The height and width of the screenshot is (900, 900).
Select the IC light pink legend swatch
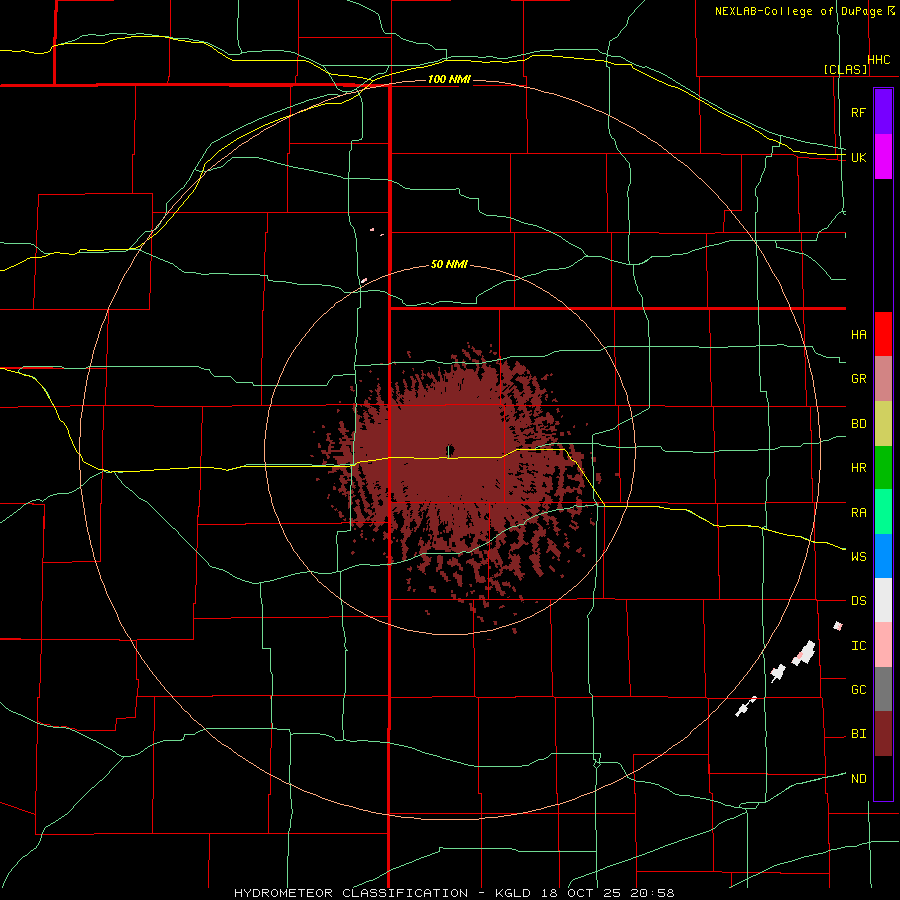pyautogui.click(x=883, y=645)
